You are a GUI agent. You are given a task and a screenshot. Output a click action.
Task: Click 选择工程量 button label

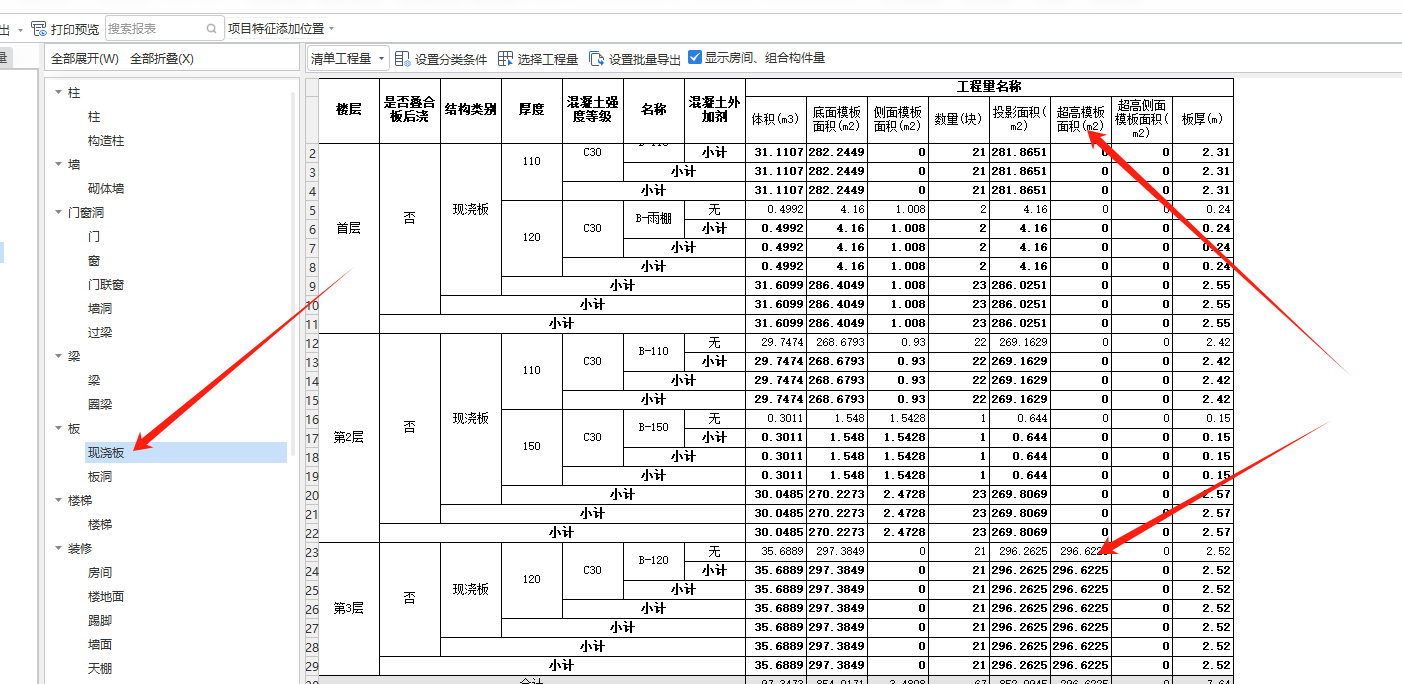tap(548, 59)
